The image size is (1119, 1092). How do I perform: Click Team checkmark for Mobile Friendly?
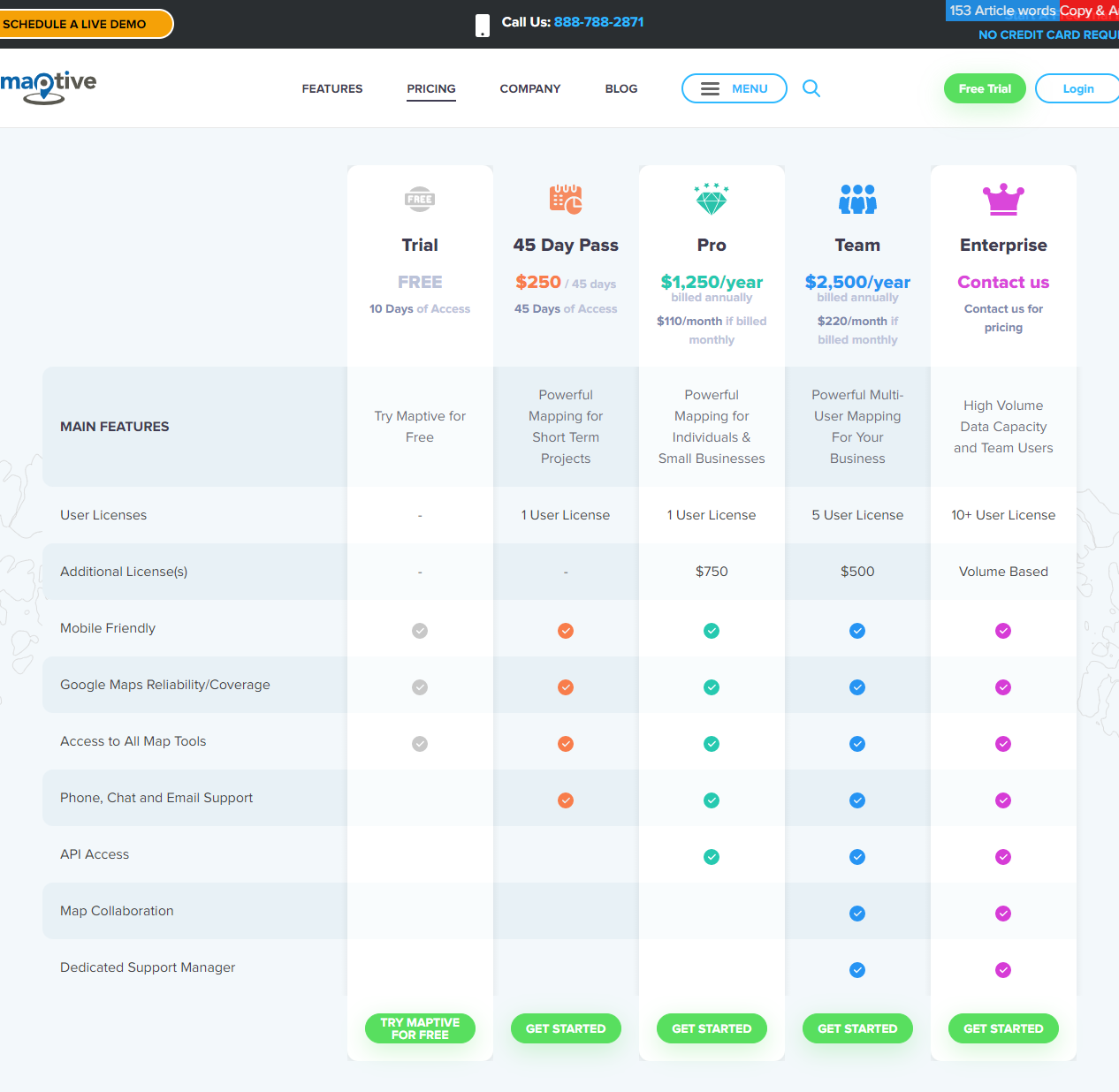857,631
